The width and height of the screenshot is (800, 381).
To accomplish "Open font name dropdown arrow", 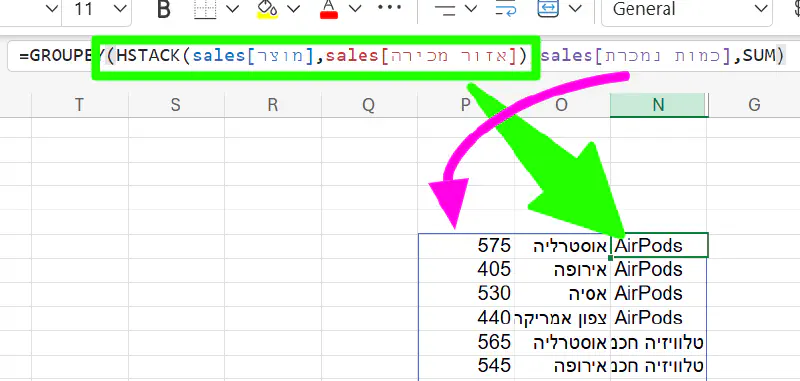I will tap(52, 9).
